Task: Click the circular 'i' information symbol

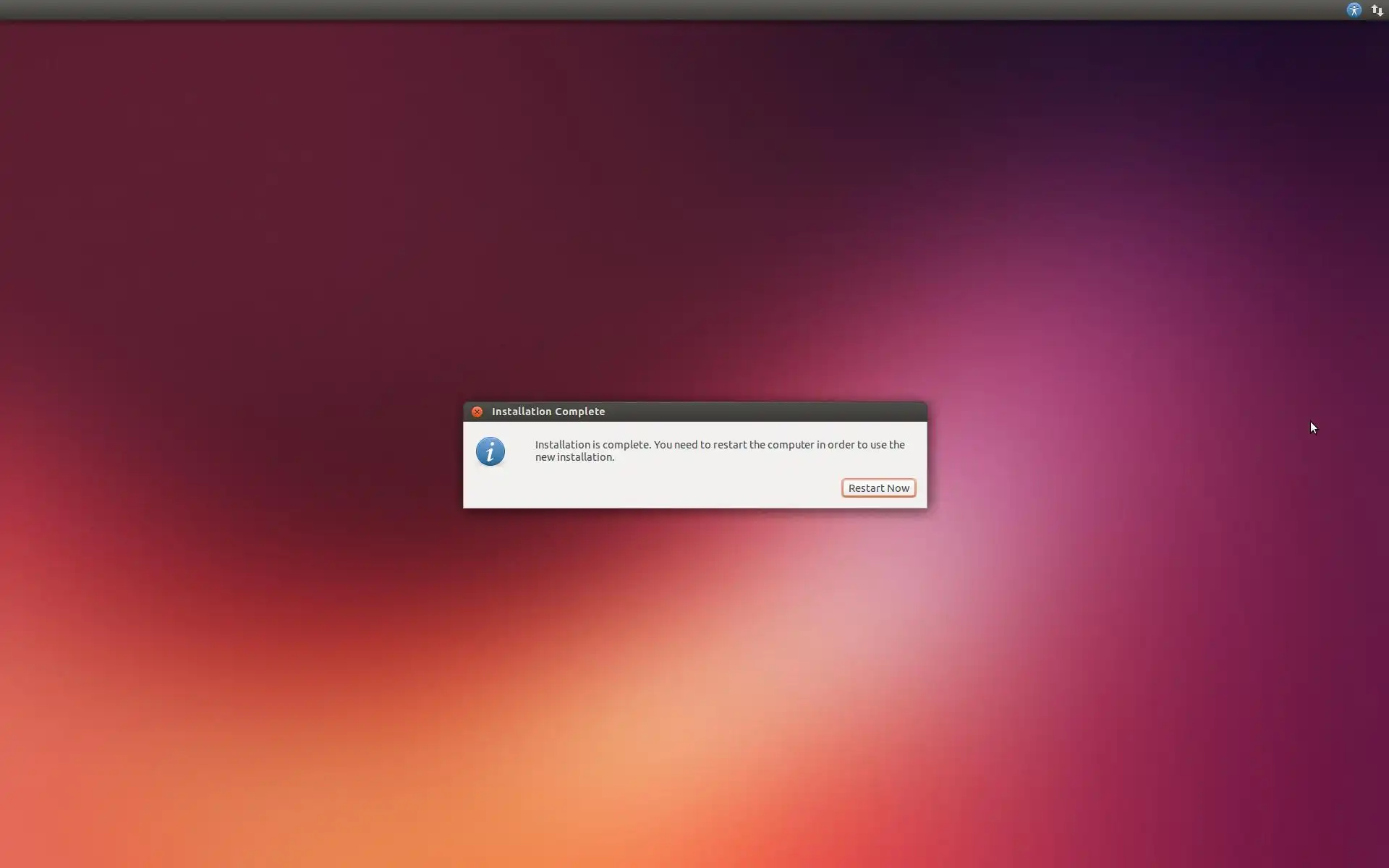Action: pyautogui.click(x=490, y=451)
